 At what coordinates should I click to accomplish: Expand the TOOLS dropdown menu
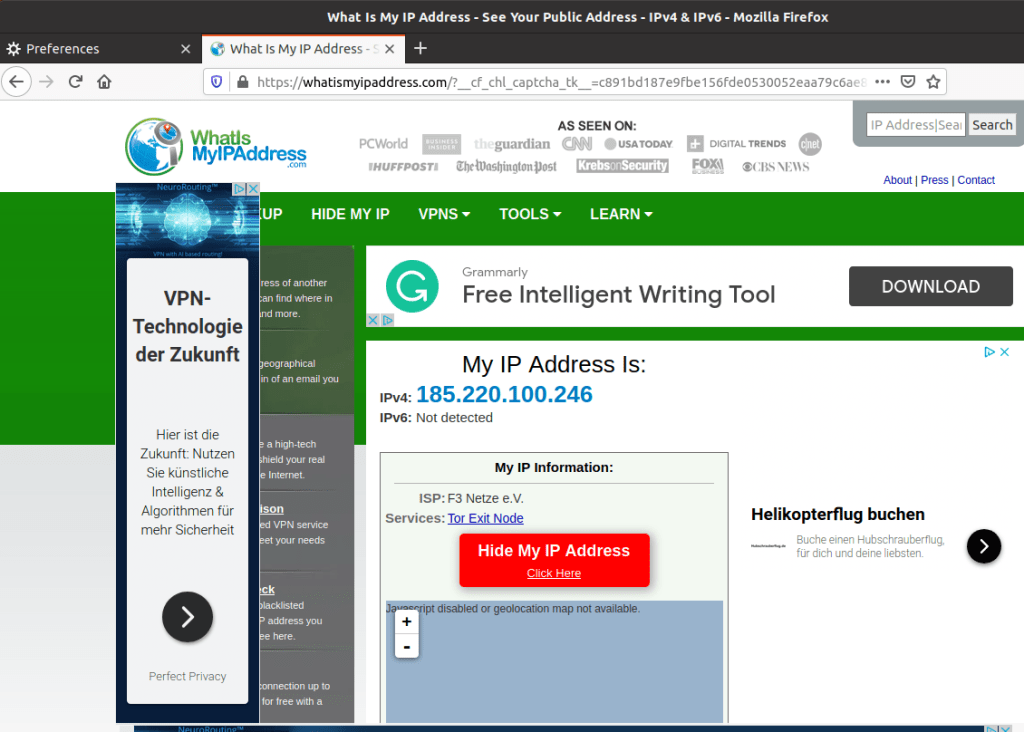(x=530, y=214)
